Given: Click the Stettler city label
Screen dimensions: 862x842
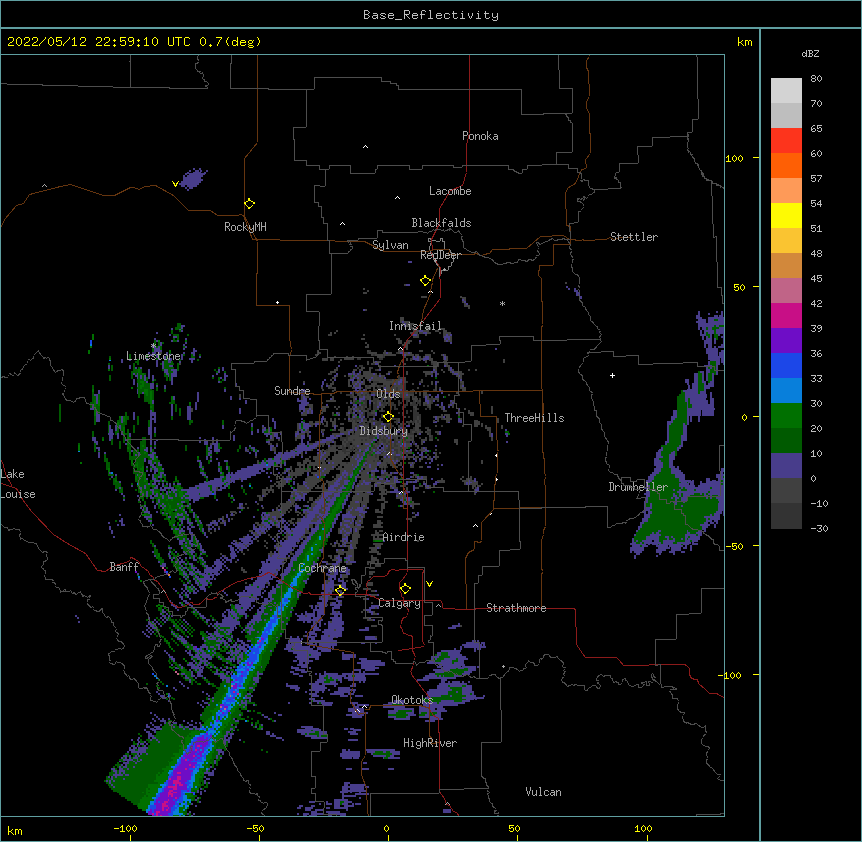Looking at the screenshot, I should [x=634, y=237].
